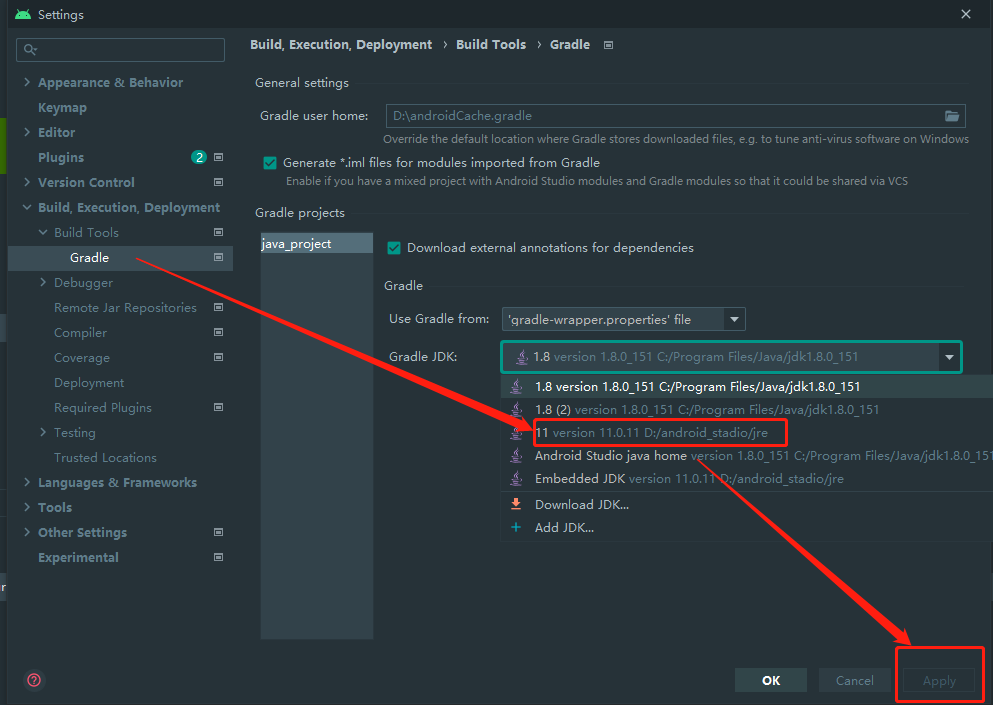This screenshot has width=993, height=705.
Task: Select Embedded JDK option
Action: pos(747,479)
